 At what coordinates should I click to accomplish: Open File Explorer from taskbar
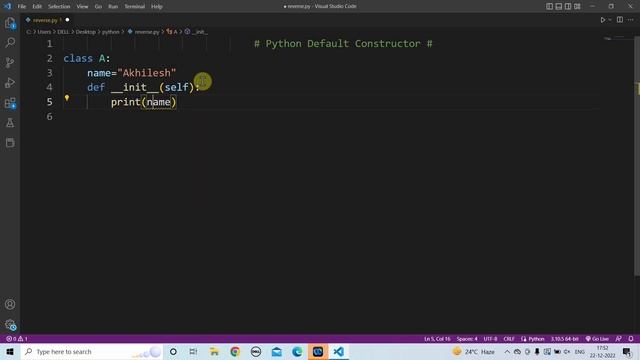(214, 351)
